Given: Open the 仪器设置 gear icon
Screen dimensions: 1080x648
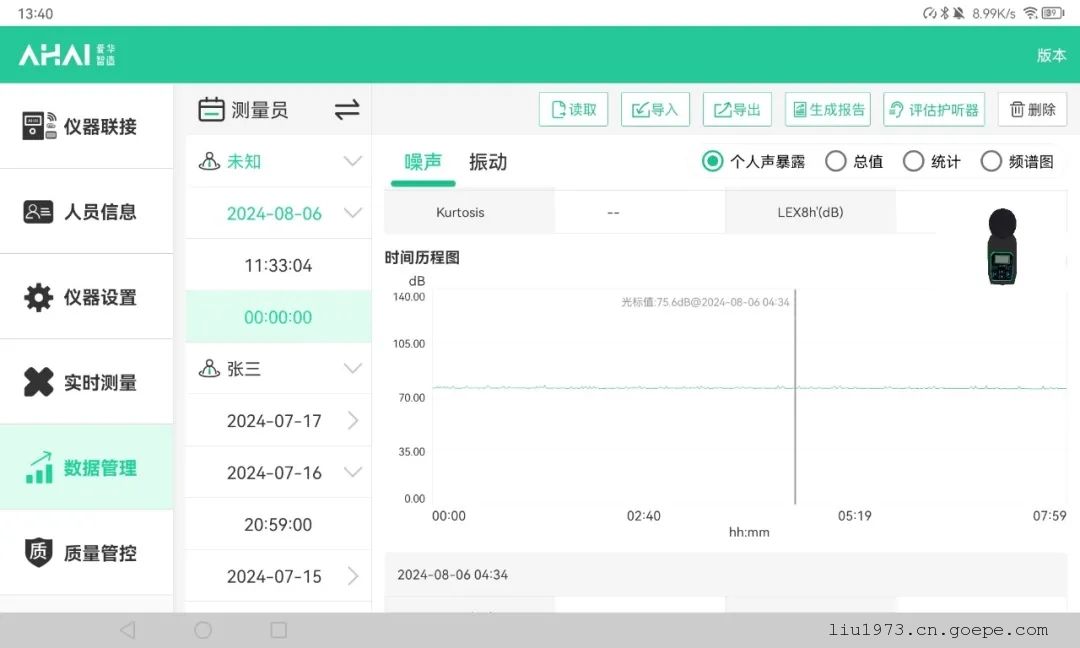Looking at the screenshot, I should coord(38,298).
